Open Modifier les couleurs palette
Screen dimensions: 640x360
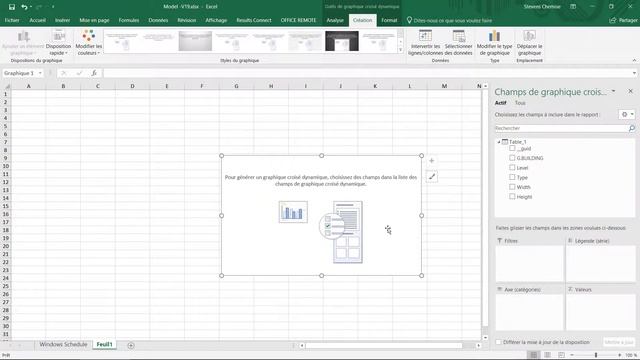pyautogui.click(x=89, y=42)
